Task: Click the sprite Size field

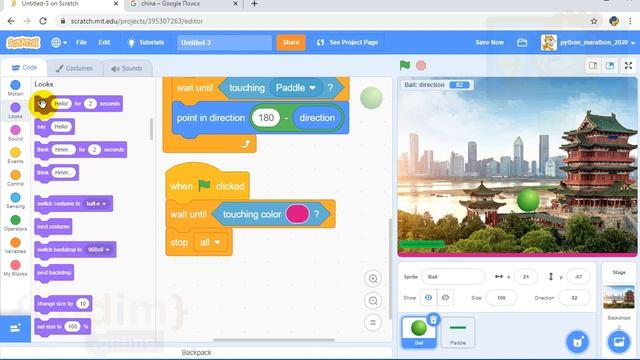Action: point(501,298)
